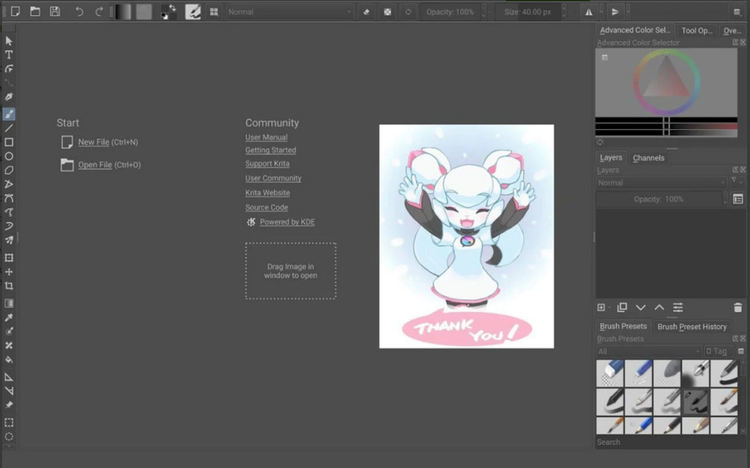Reload the original brush preset
The image size is (750, 468).
pos(408,12)
